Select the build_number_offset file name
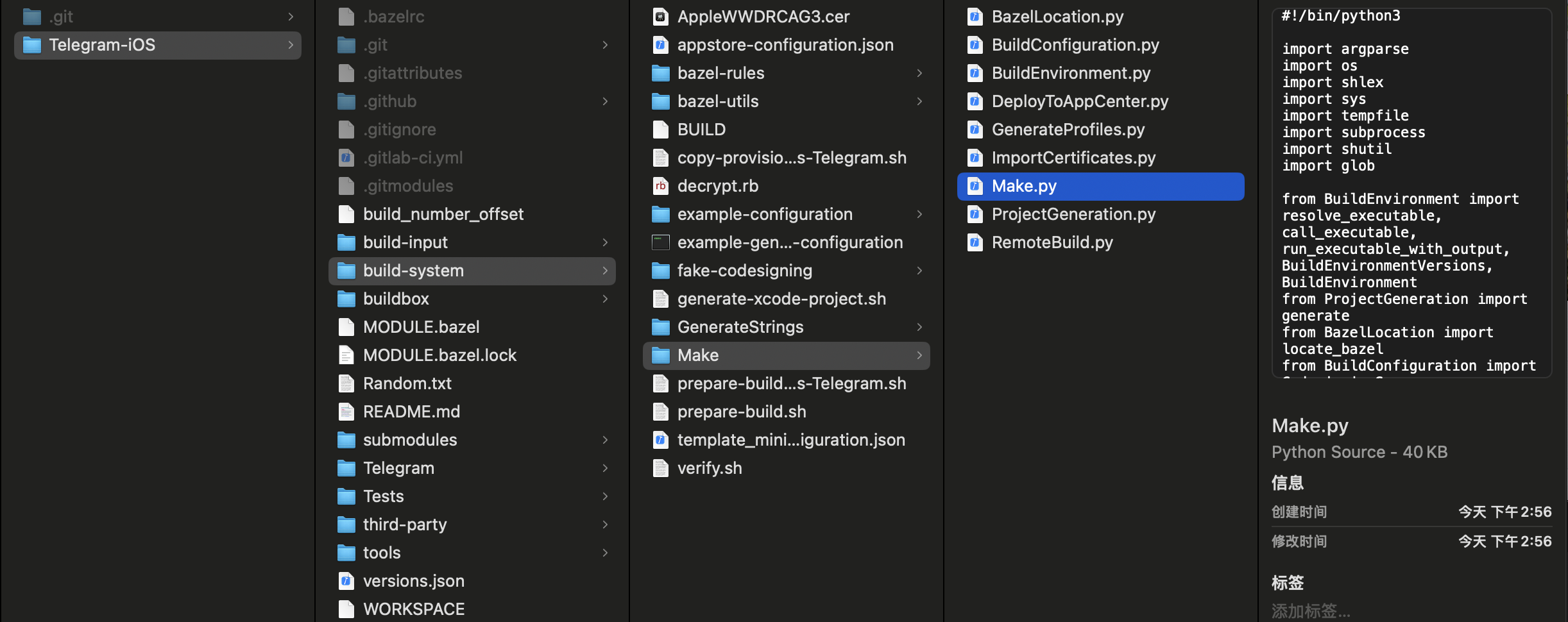Image resolution: width=1568 pixels, height=622 pixels. (443, 214)
